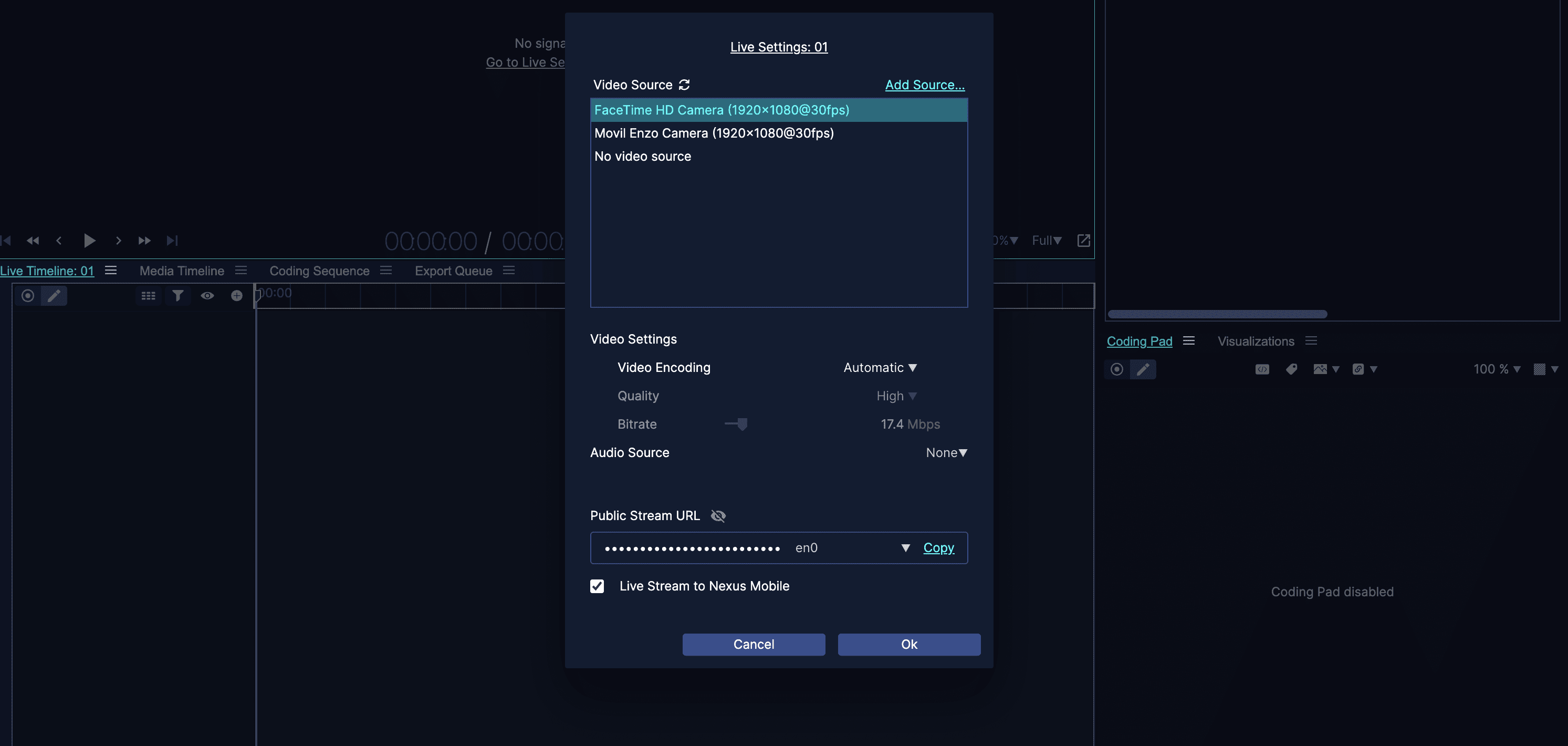The width and height of the screenshot is (1568, 746).
Task: Toggle Live Stream to Nexus Mobile checkbox
Action: pyautogui.click(x=597, y=586)
